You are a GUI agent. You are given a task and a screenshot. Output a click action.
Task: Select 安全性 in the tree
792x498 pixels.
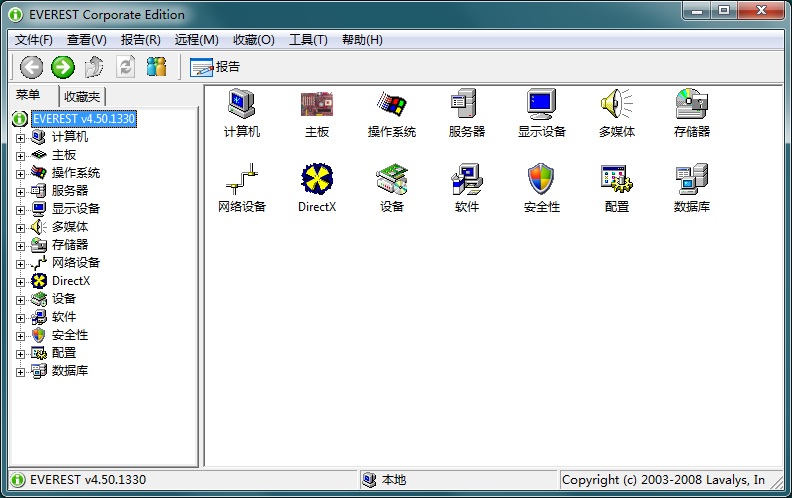pyautogui.click(x=70, y=335)
